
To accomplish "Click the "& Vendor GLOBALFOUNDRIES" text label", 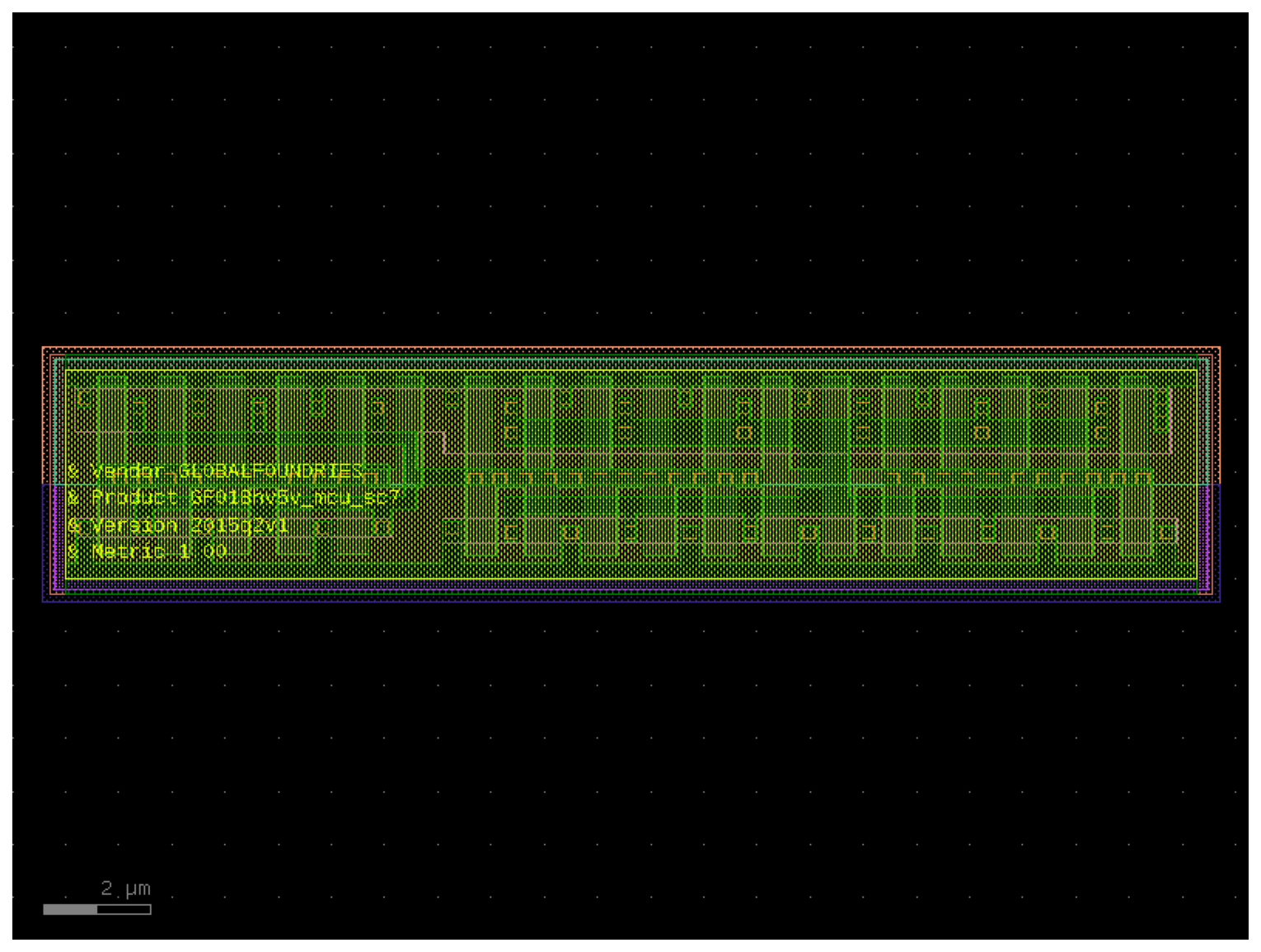I will click(x=216, y=471).
